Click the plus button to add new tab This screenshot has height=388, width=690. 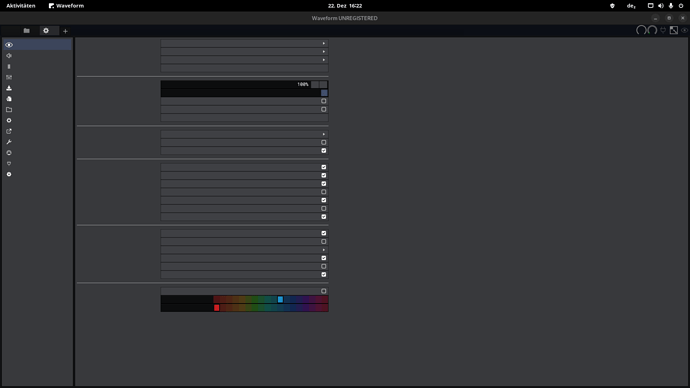(65, 31)
